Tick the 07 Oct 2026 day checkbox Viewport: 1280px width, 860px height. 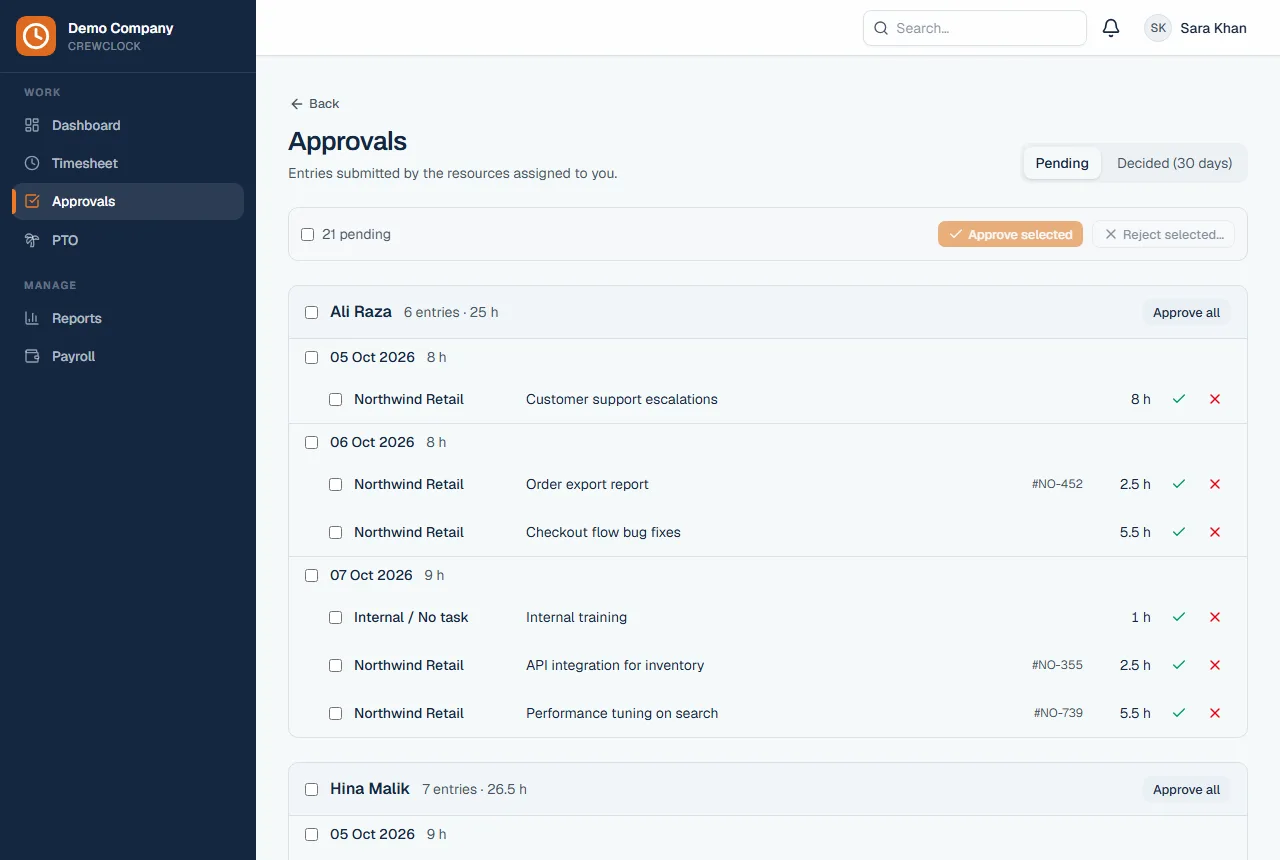pos(312,575)
